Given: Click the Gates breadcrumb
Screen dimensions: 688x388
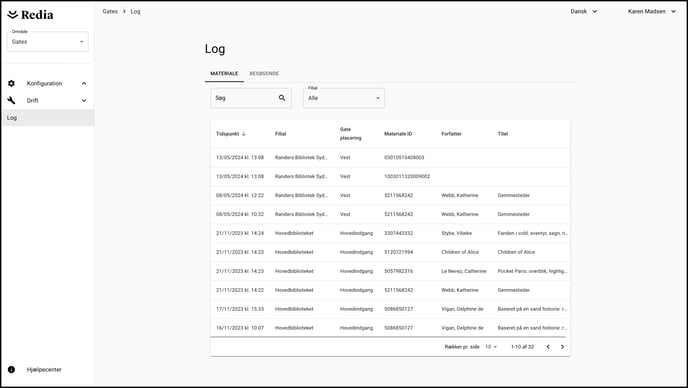Looking at the screenshot, I should point(110,11).
